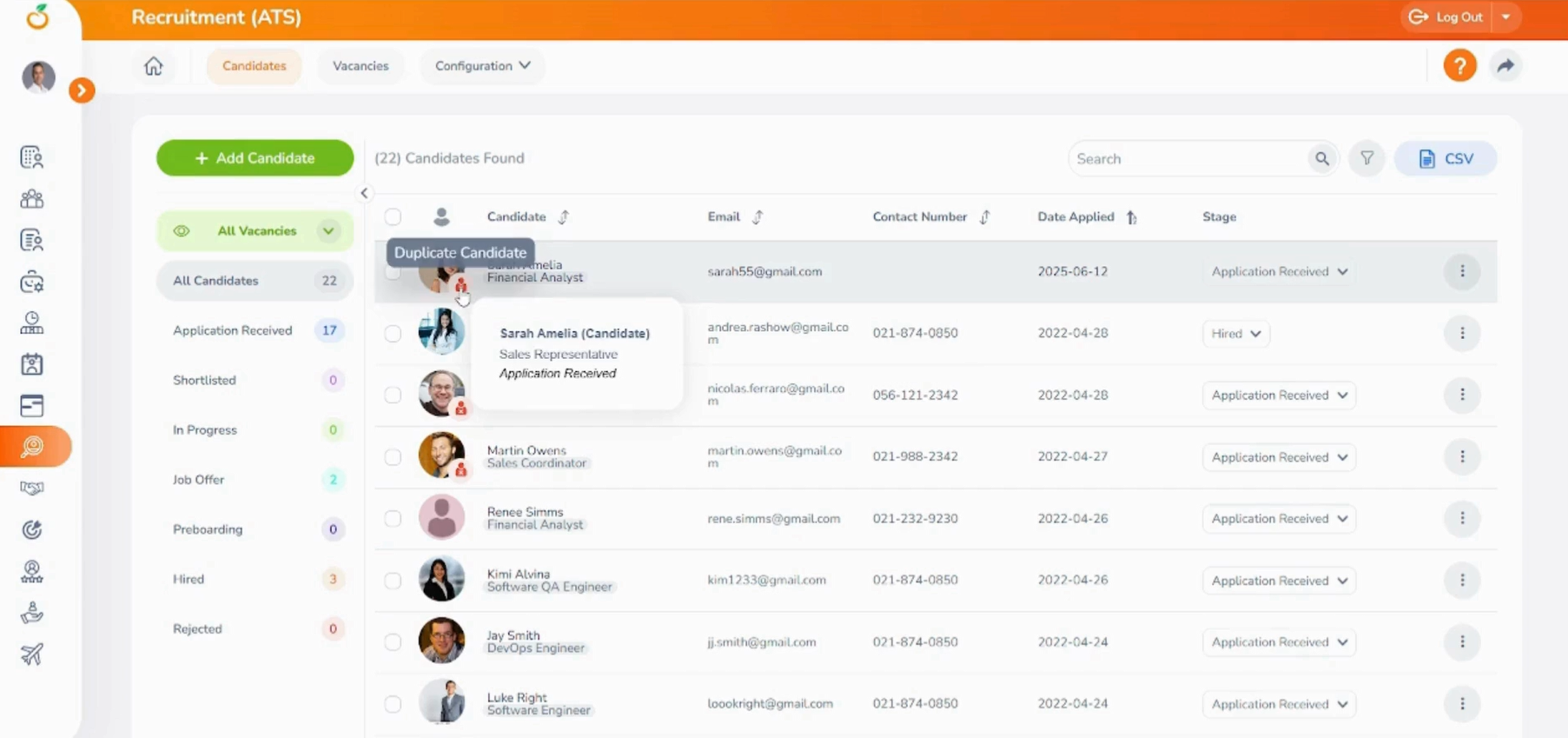Viewport: 1568px width, 738px height.
Task: Click the share arrow icon
Action: 1505,66
